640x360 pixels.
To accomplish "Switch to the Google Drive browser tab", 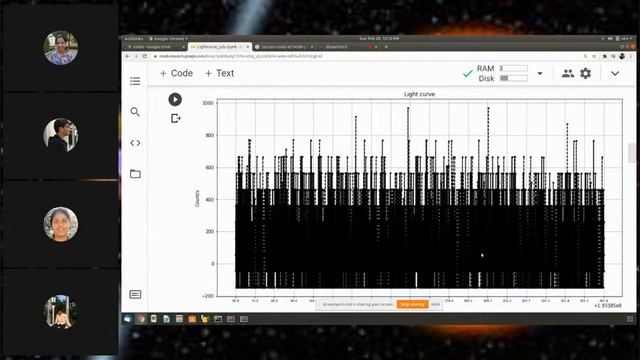I will tap(154, 47).
